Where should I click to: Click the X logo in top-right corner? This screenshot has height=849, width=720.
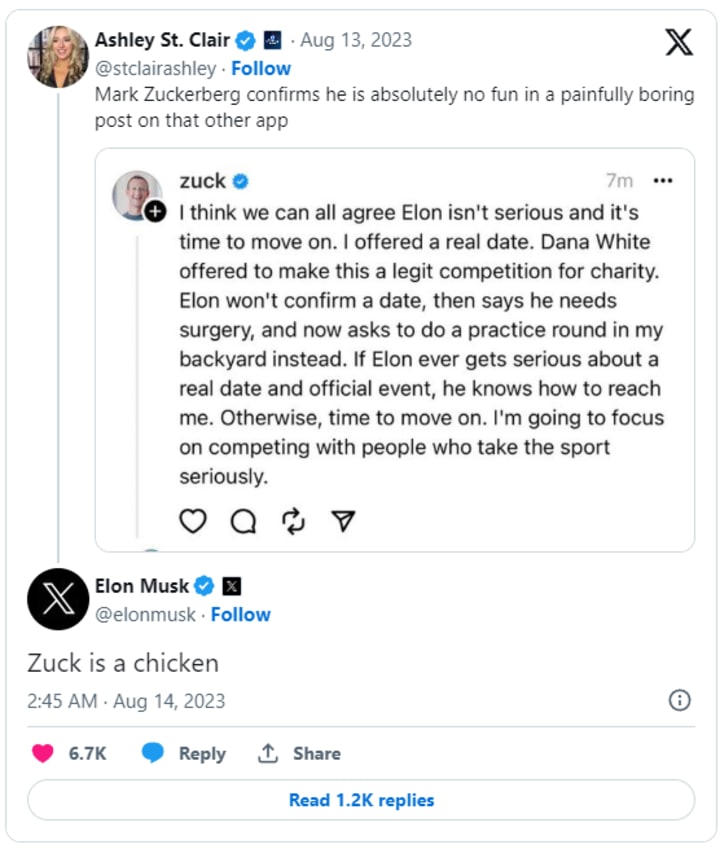pos(678,42)
